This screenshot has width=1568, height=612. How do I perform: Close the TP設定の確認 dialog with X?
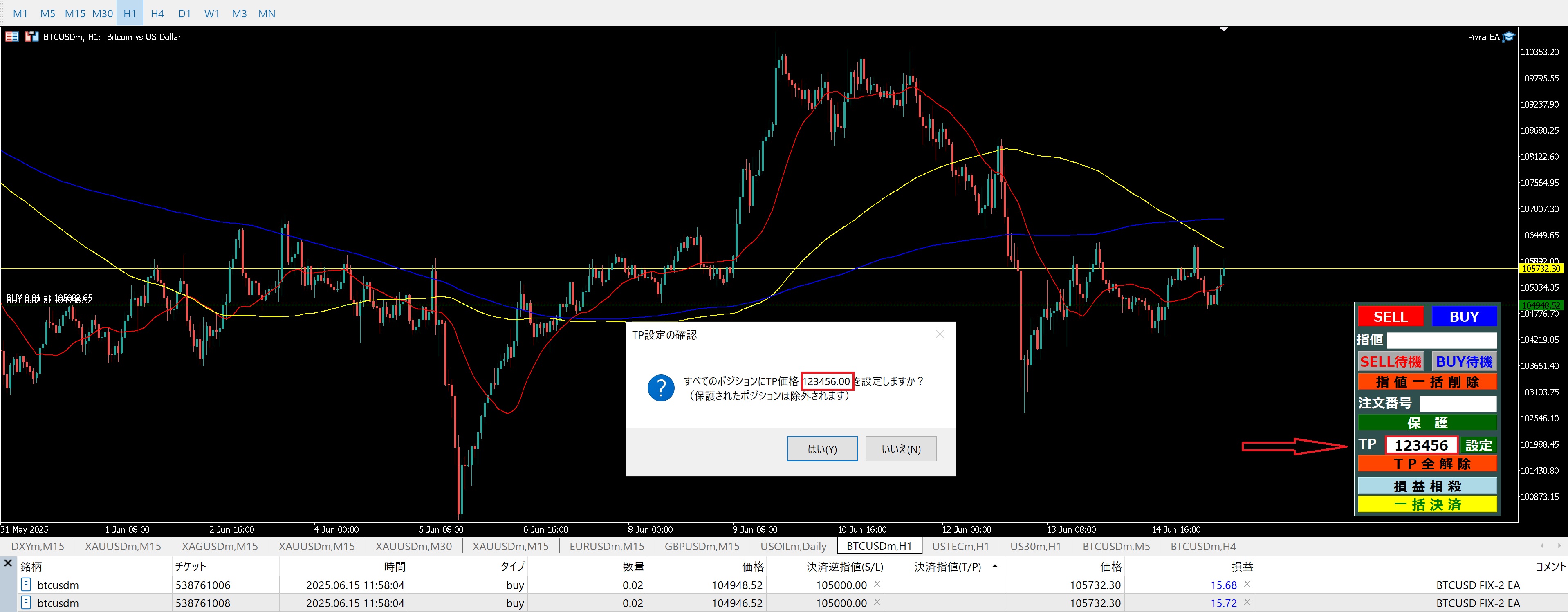[x=939, y=334]
